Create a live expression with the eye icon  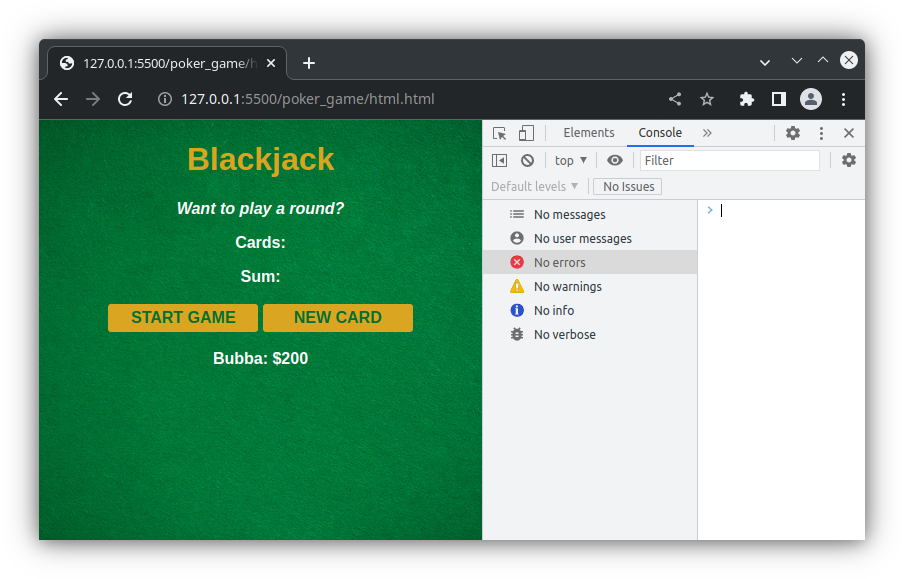(x=614, y=160)
